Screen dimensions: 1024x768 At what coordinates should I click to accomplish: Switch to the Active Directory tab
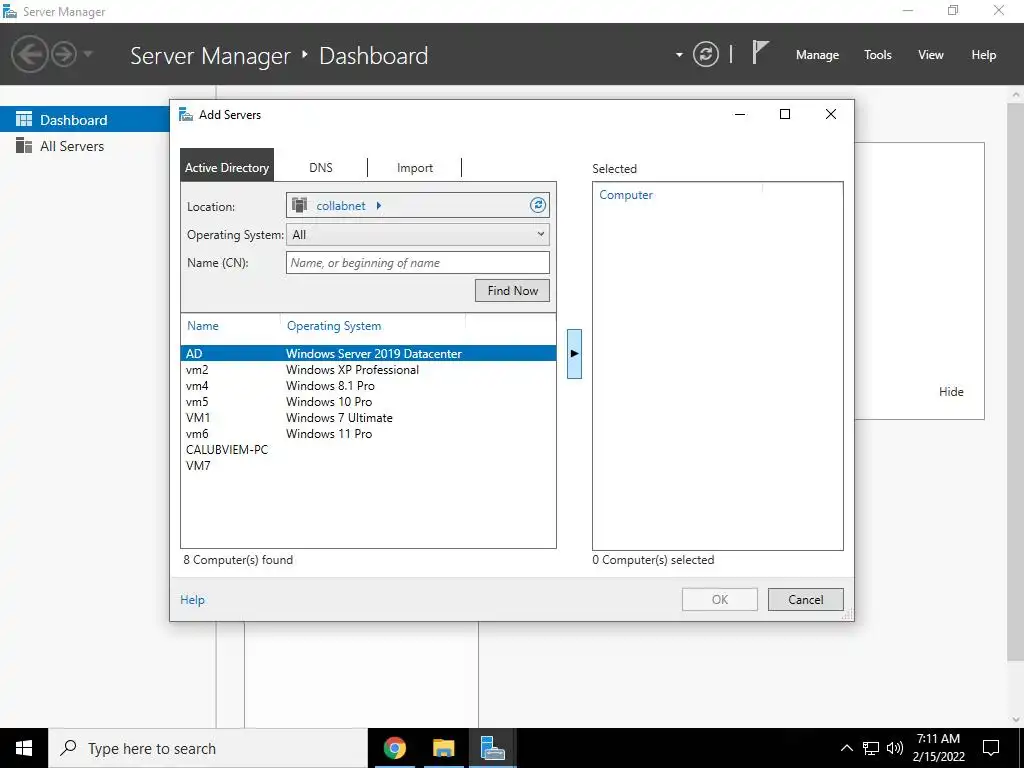(227, 167)
